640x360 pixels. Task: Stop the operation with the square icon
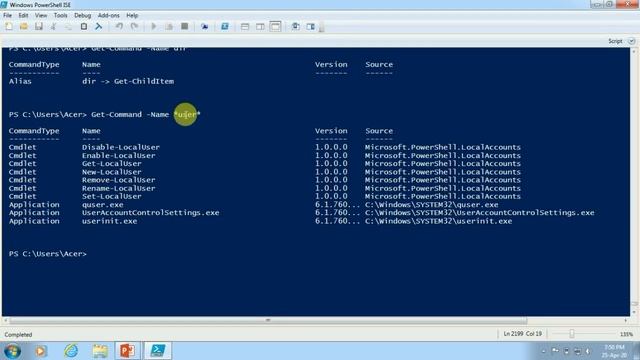tap(184, 27)
